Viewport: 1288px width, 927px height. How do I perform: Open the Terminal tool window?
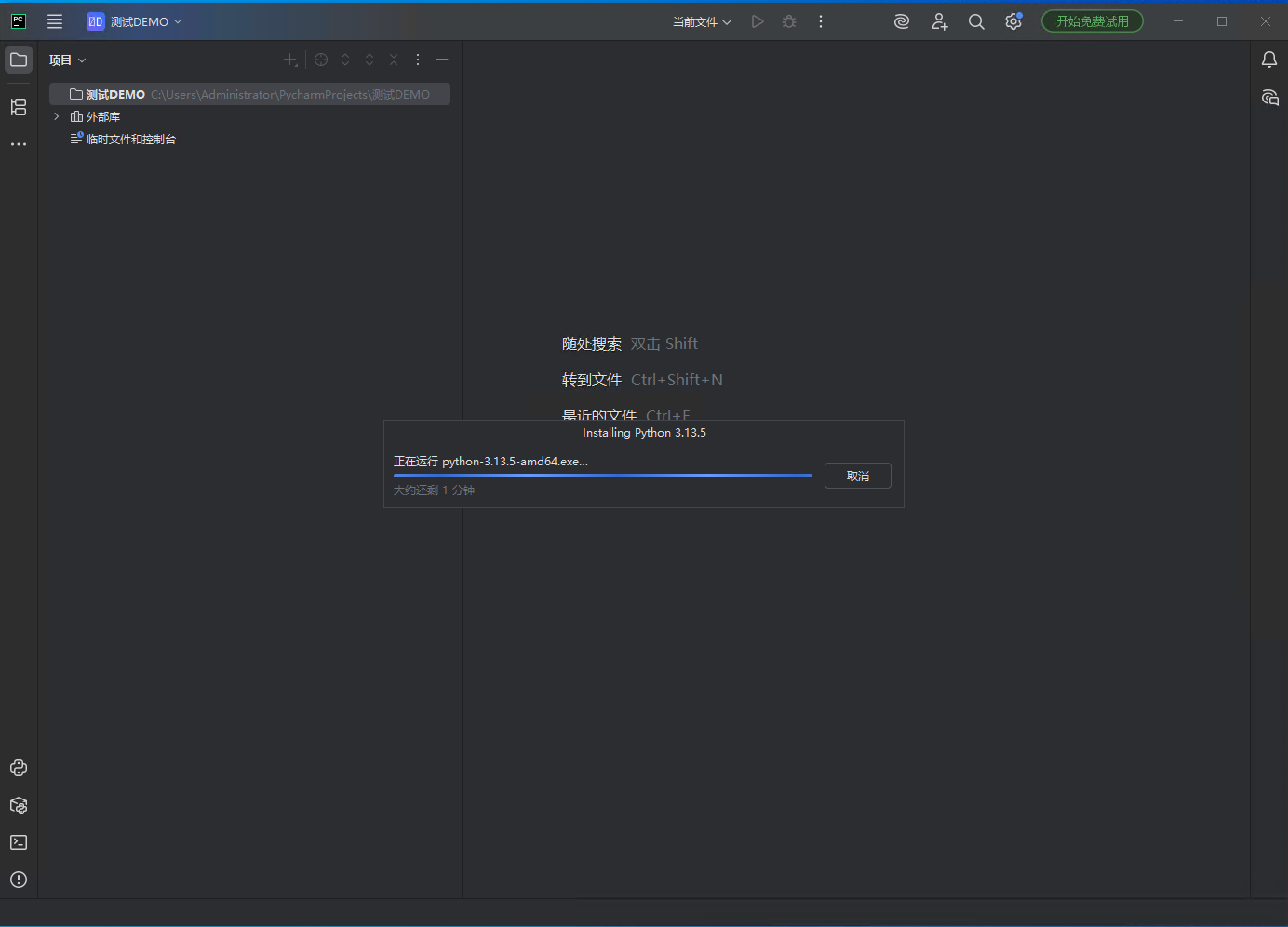[x=19, y=842]
